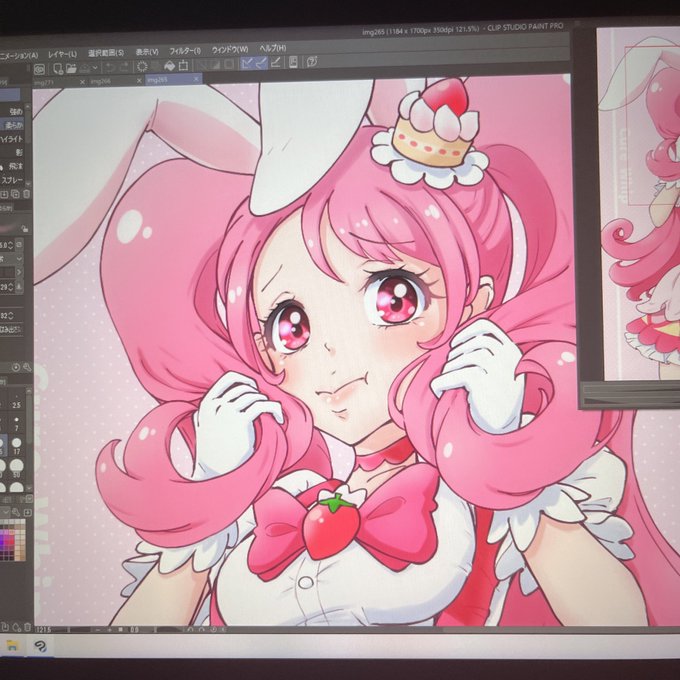Toggle Snap to Grid in the command bar
The image size is (680, 680).
(275, 62)
